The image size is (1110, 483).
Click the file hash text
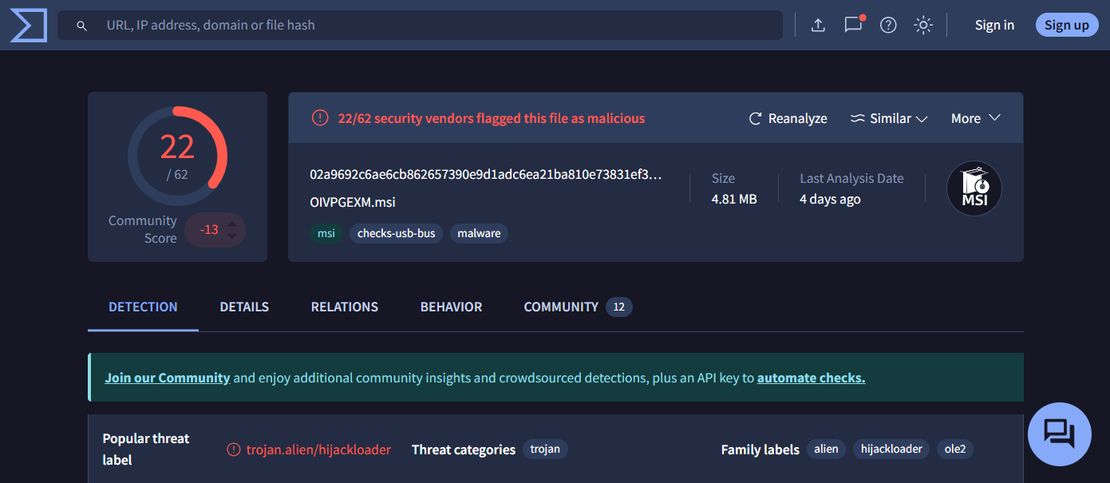[x=486, y=174]
